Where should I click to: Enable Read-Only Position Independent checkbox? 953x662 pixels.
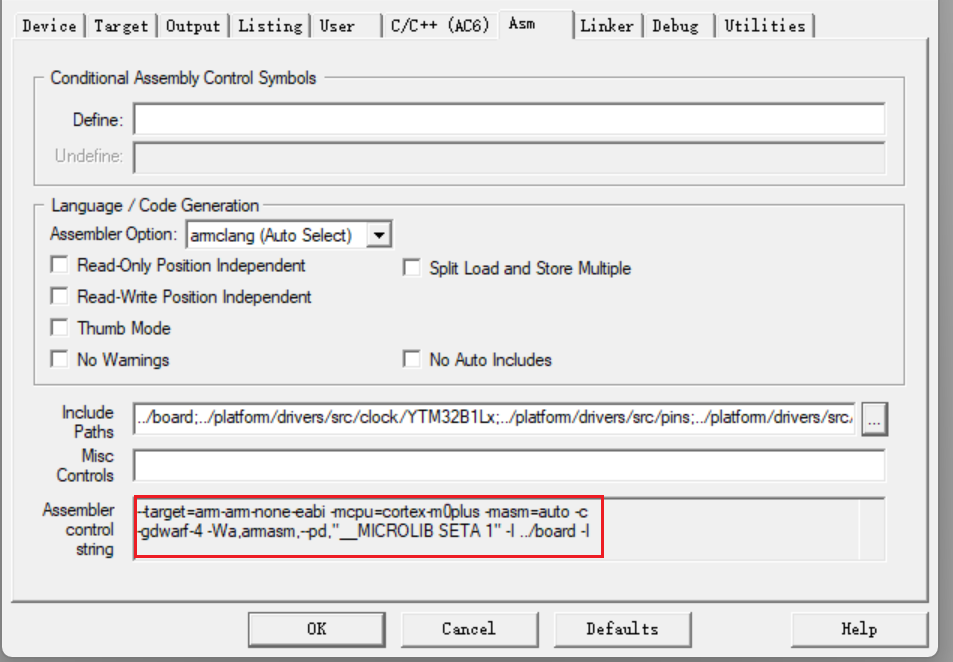point(59,266)
